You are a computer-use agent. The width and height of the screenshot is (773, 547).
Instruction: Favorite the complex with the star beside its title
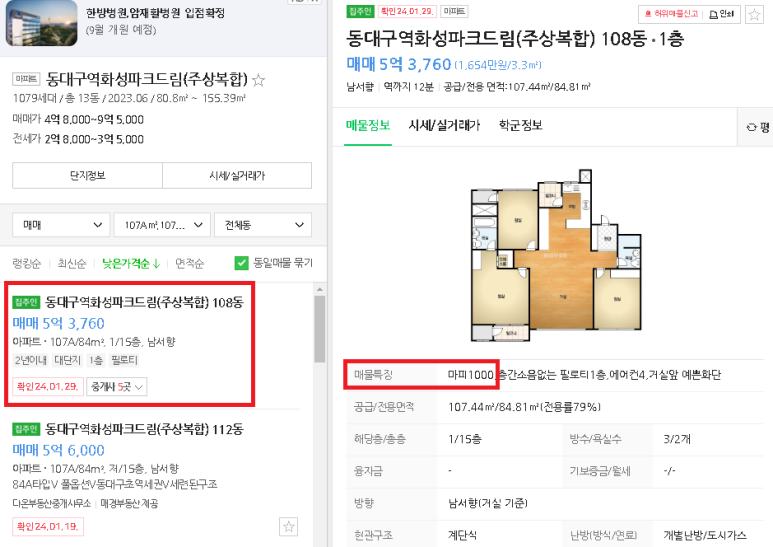tap(258, 80)
